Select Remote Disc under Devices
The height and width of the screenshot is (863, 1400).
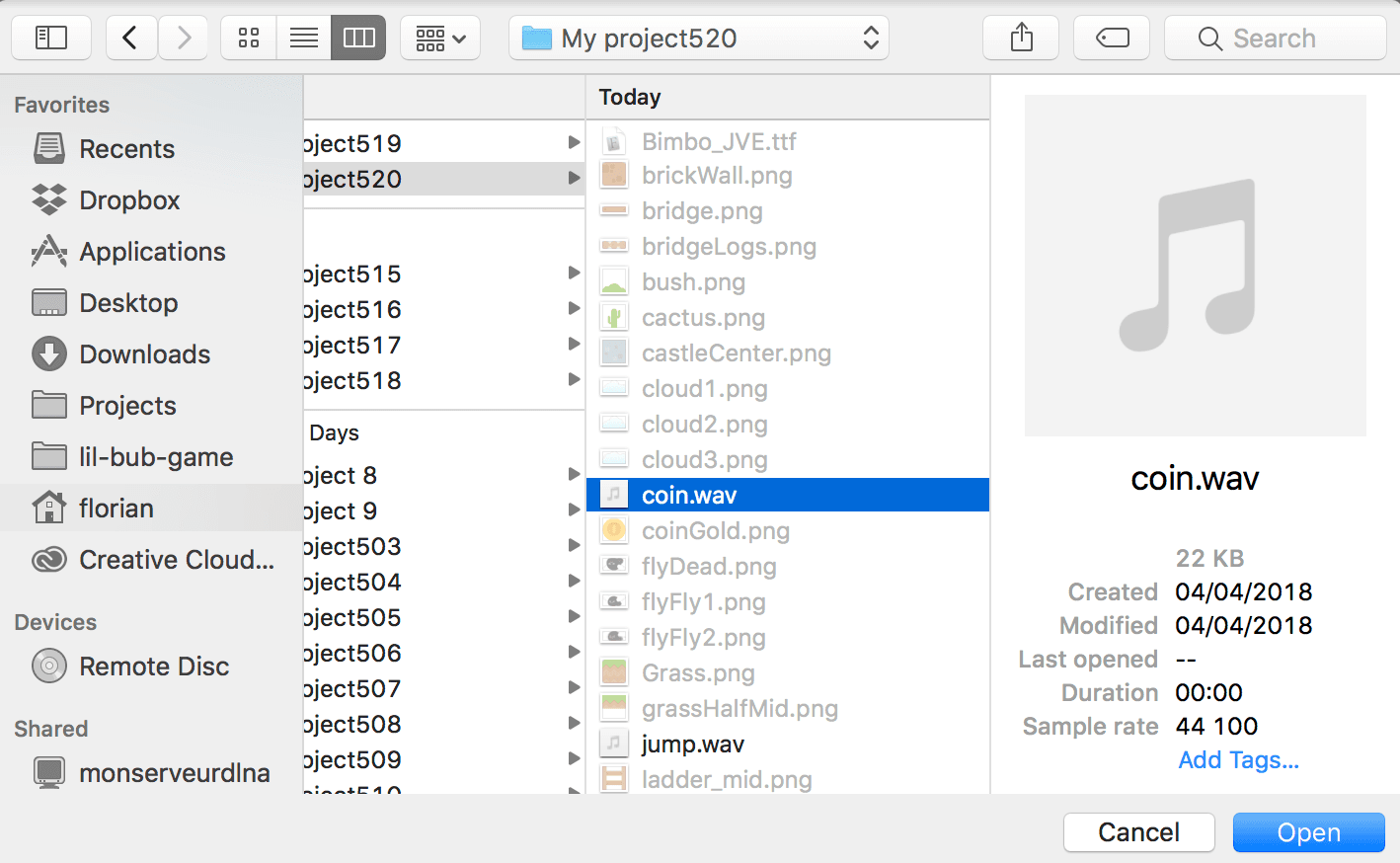coord(154,667)
